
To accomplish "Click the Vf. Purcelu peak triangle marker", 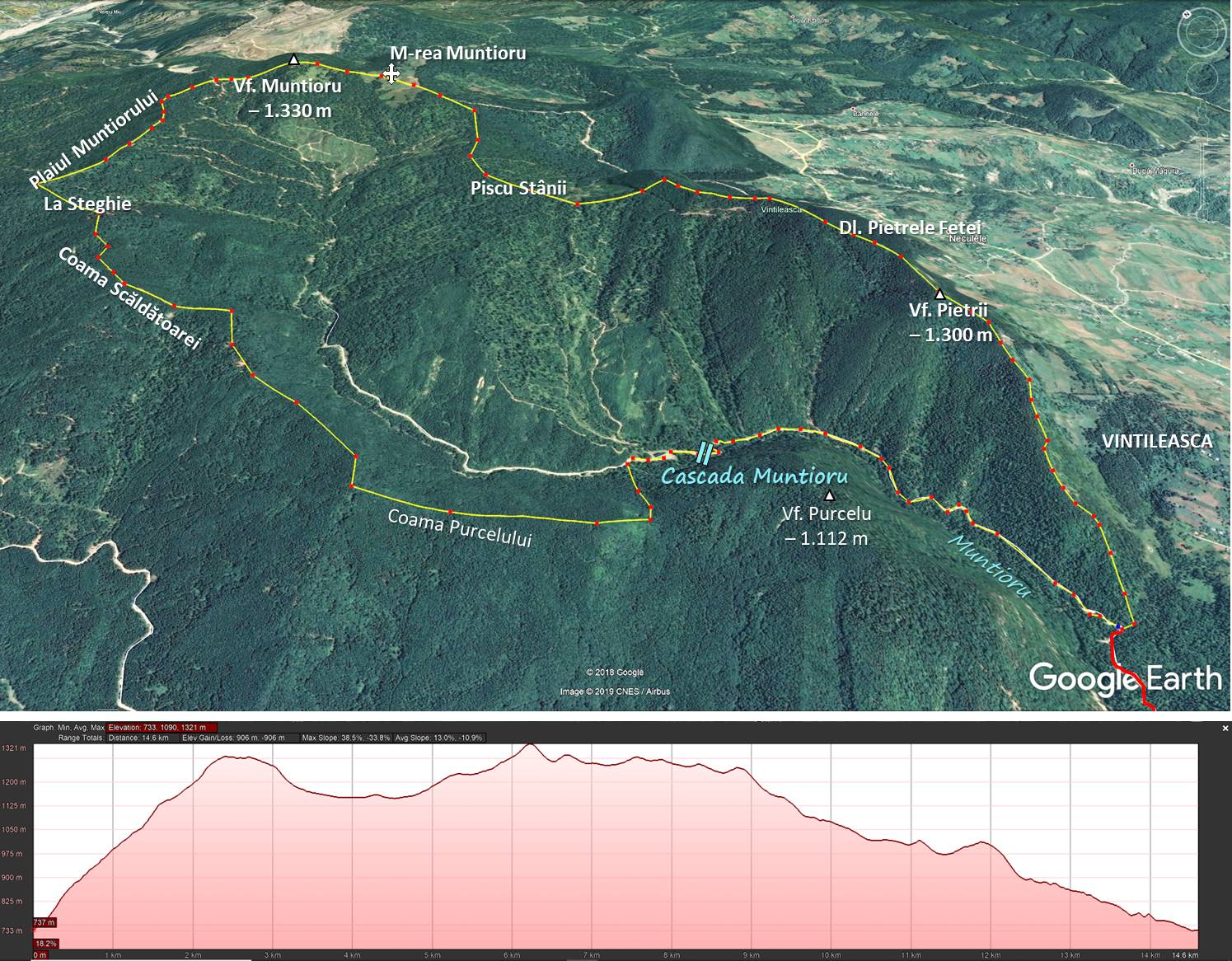I will (x=830, y=495).
